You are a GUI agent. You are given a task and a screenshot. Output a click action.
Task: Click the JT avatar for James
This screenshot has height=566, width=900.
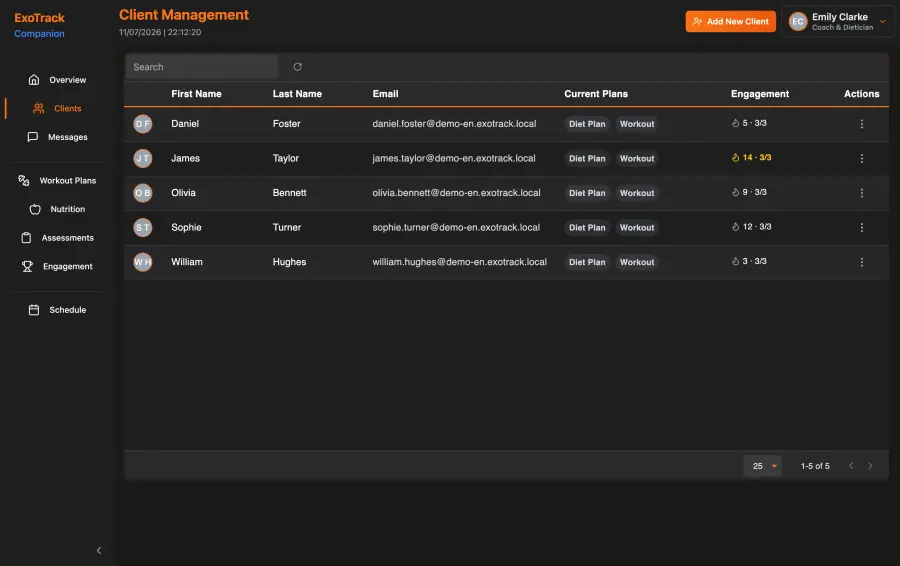143,158
